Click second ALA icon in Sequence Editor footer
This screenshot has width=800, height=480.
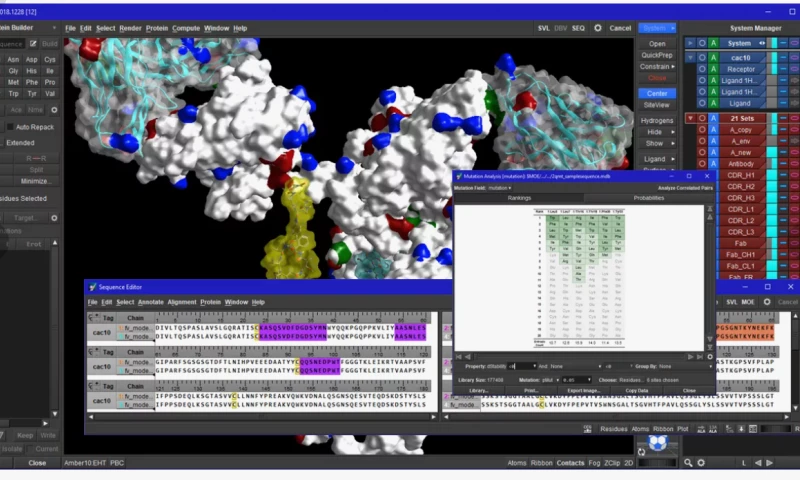713,429
